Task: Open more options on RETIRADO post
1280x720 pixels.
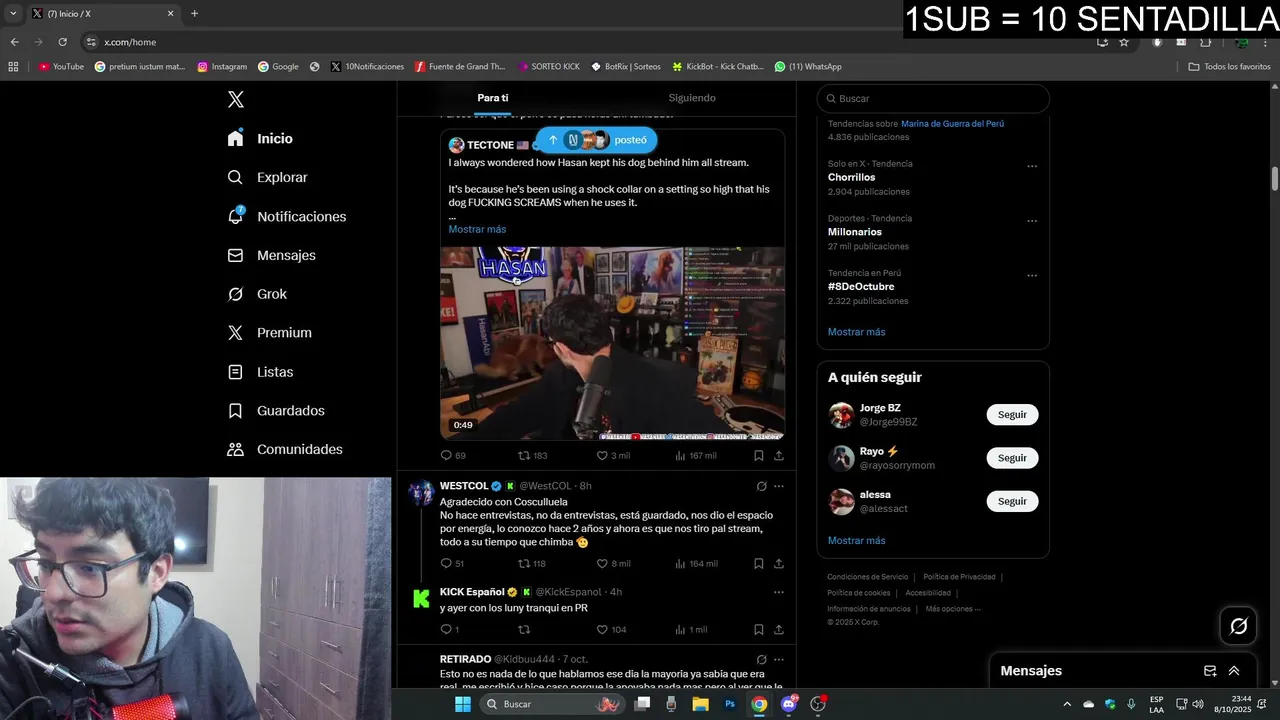Action: [779, 659]
